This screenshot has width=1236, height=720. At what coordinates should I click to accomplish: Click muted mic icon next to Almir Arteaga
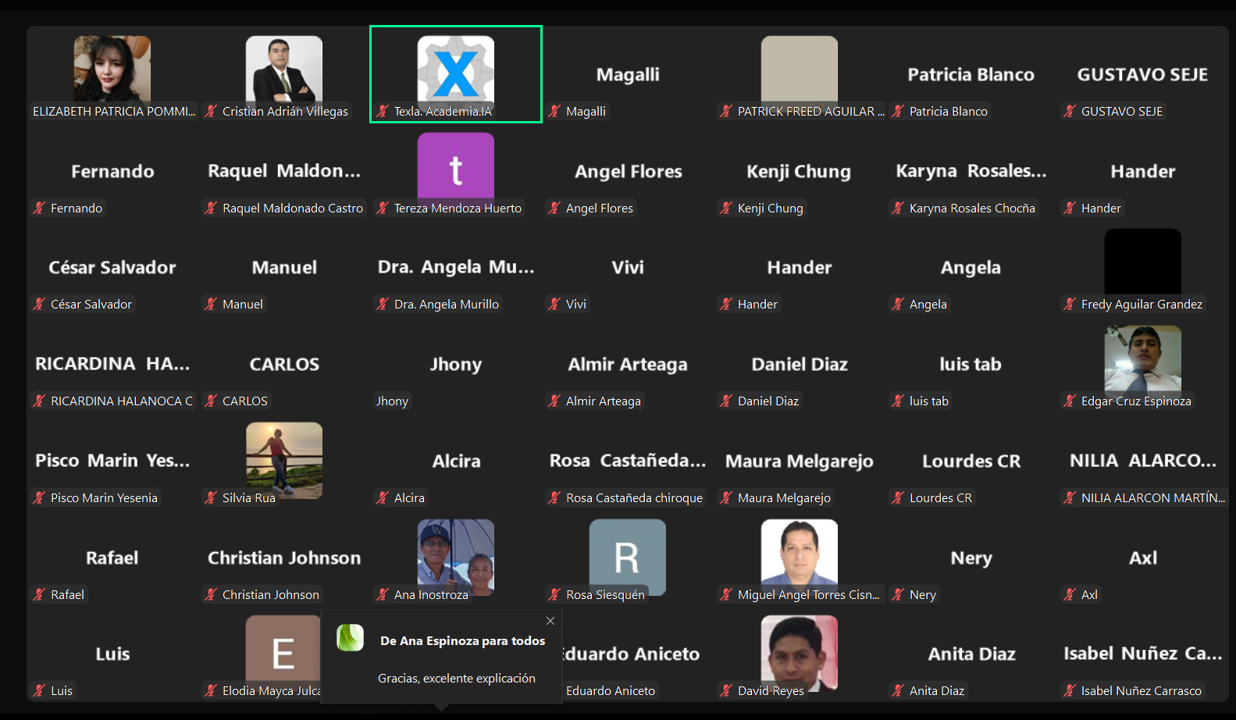[554, 402]
